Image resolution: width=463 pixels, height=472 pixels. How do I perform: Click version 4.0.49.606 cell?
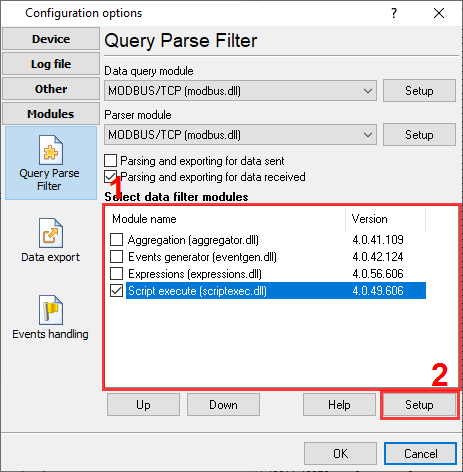[378, 291]
